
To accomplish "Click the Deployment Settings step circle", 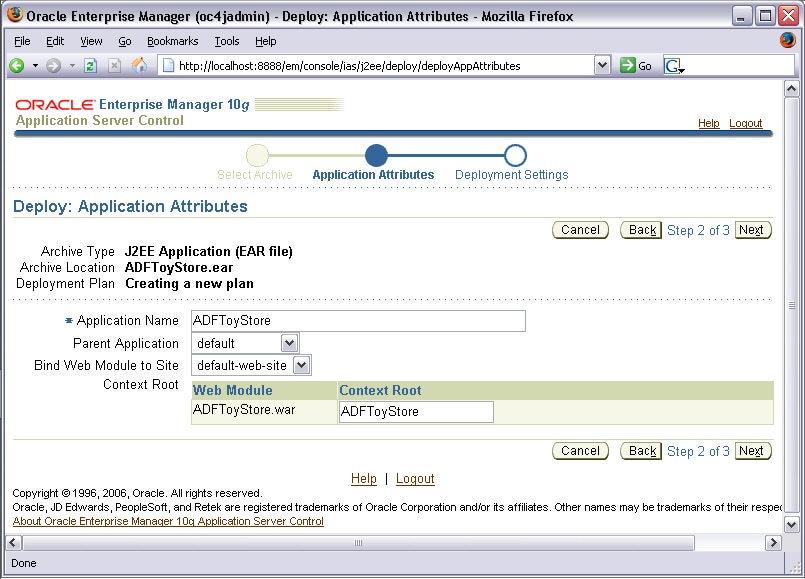I will (515, 155).
